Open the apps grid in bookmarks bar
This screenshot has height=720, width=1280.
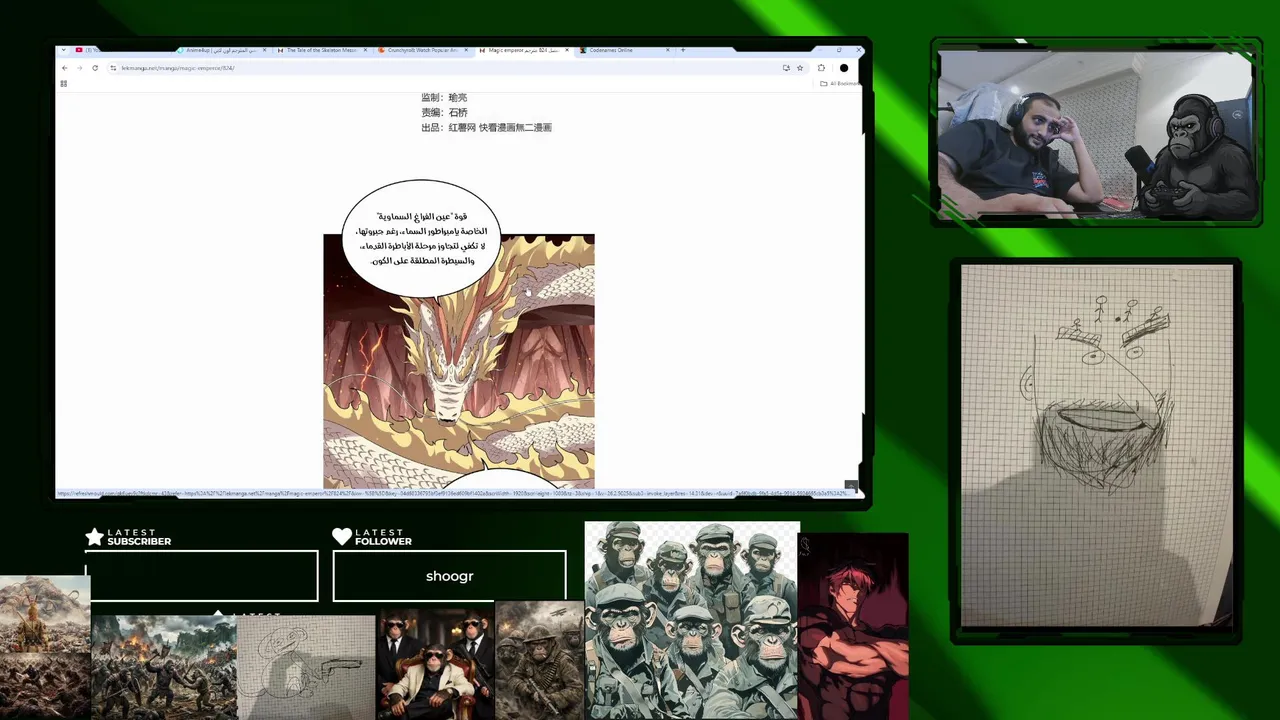pyautogui.click(x=64, y=83)
